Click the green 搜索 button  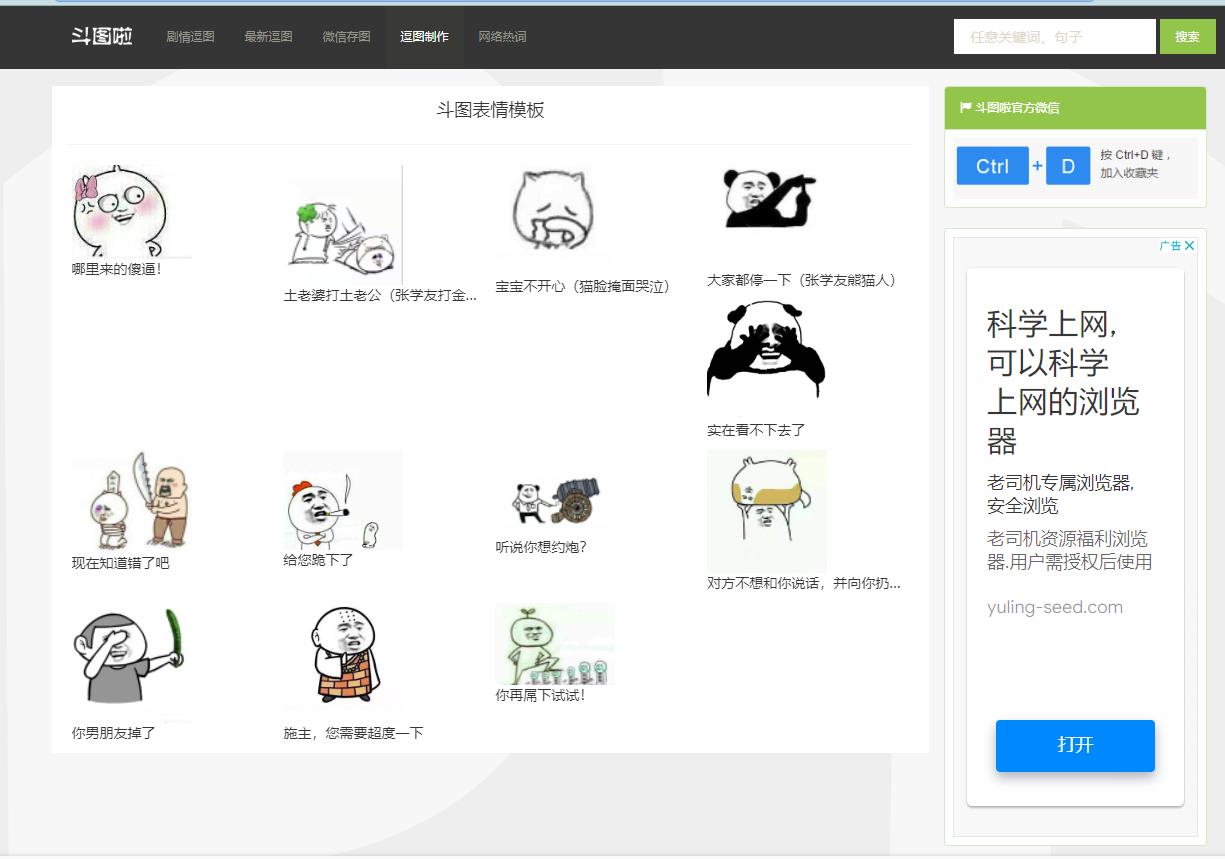pos(1187,37)
